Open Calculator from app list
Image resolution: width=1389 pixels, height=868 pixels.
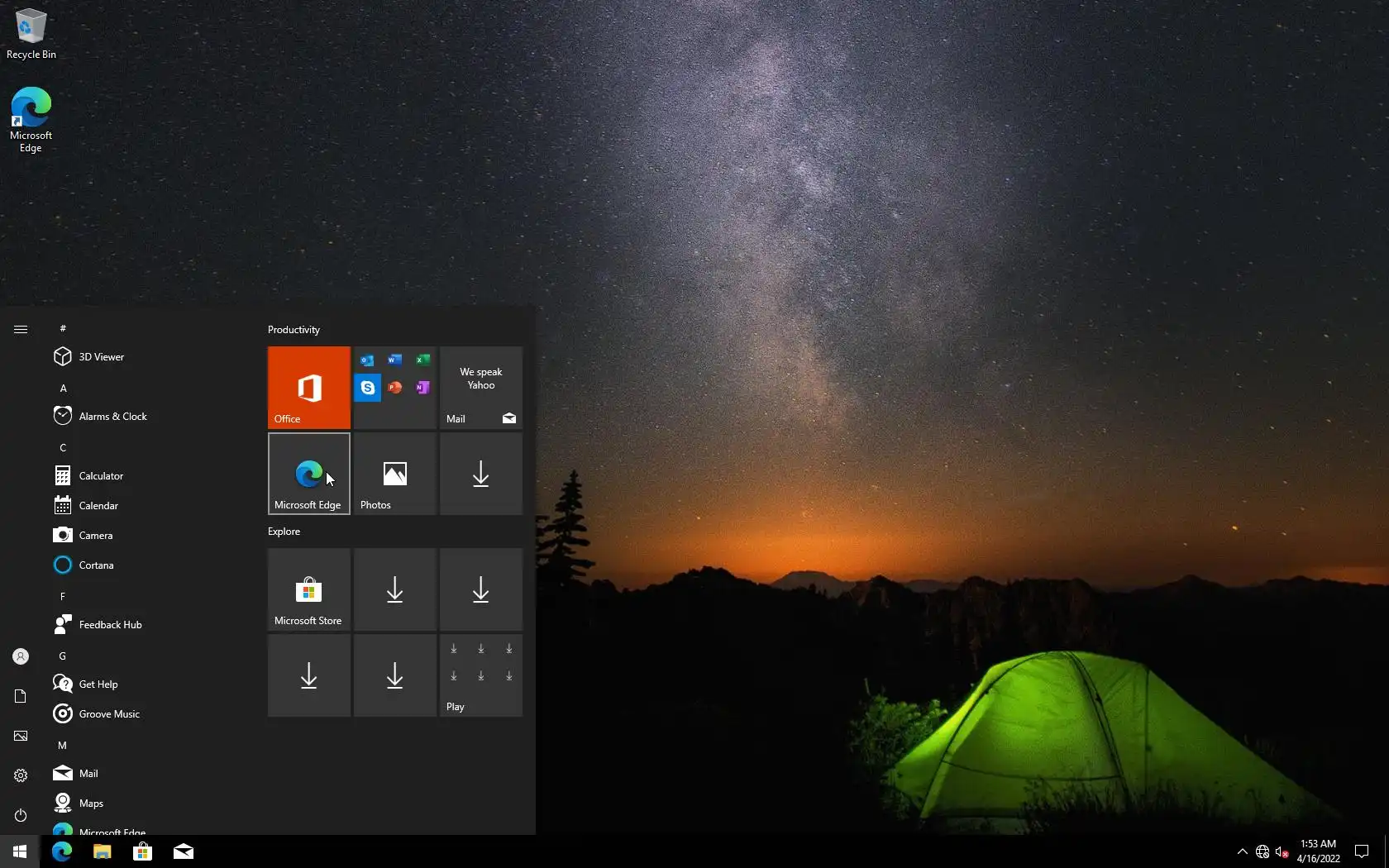click(x=149, y=475)
